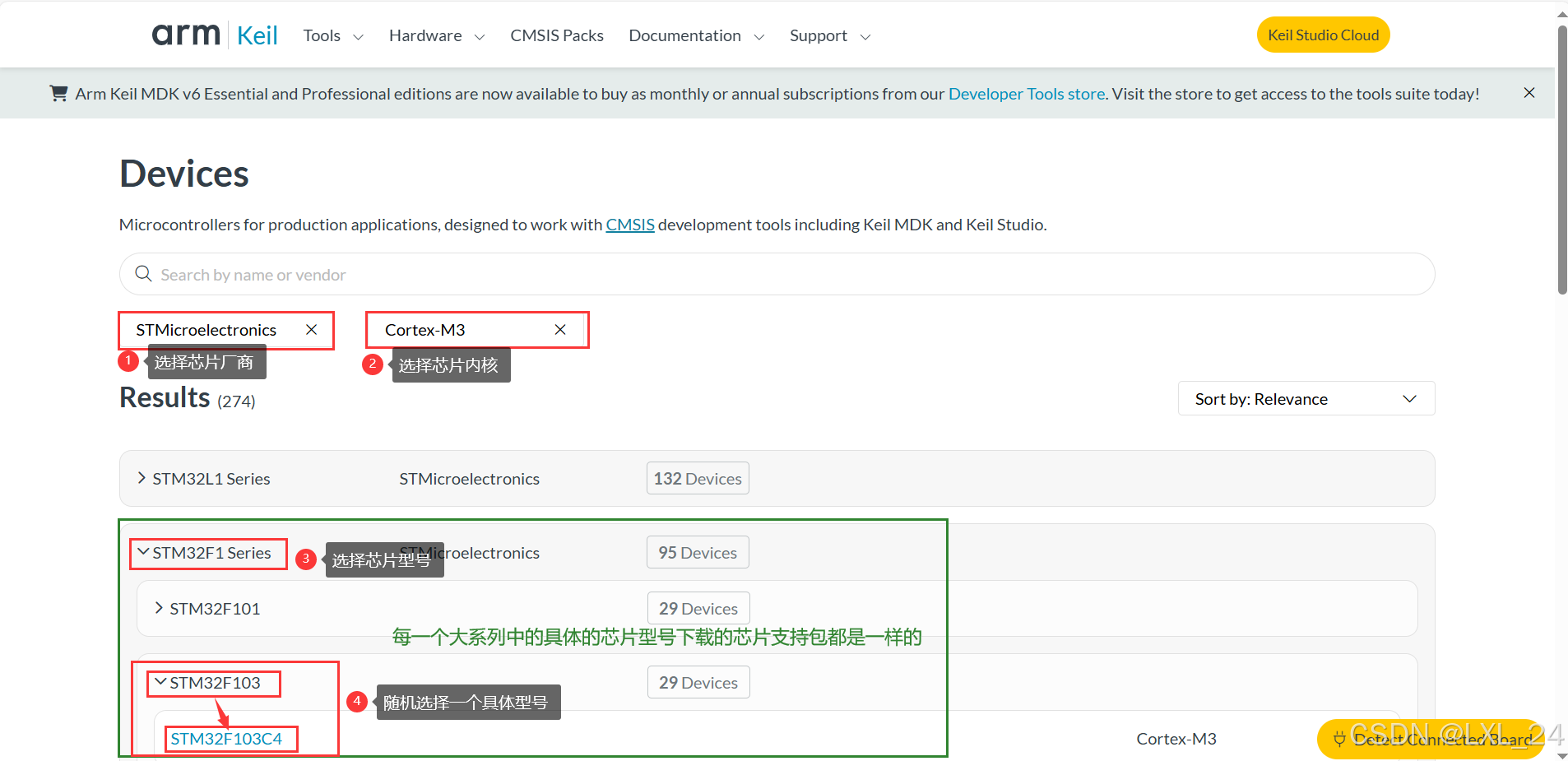Click the 95 Devices badge
The height and width of the screenshot is (761, 1568).
tap(698, 552)
